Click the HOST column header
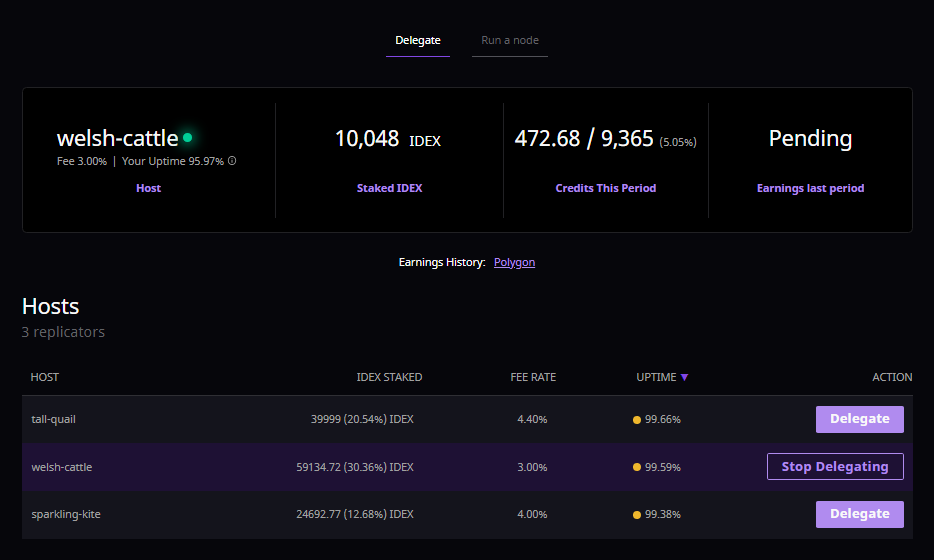This screenshot has height=560, width=934. click(45, 377)
